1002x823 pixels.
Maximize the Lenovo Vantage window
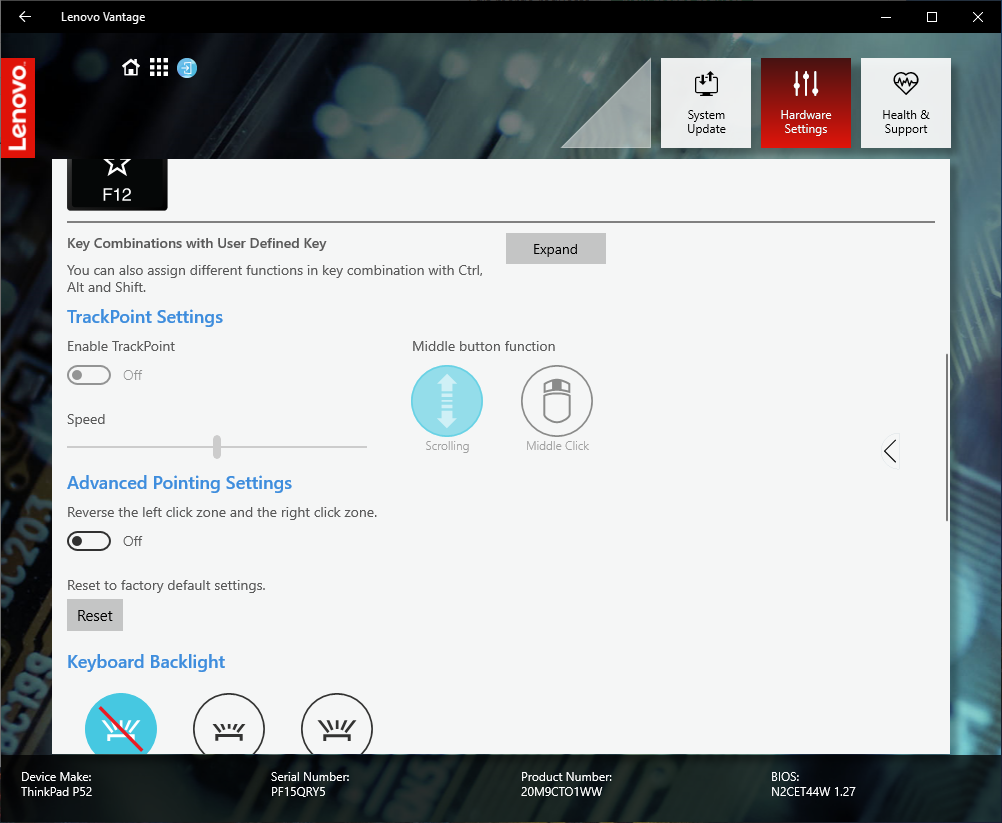pos(932,17)
